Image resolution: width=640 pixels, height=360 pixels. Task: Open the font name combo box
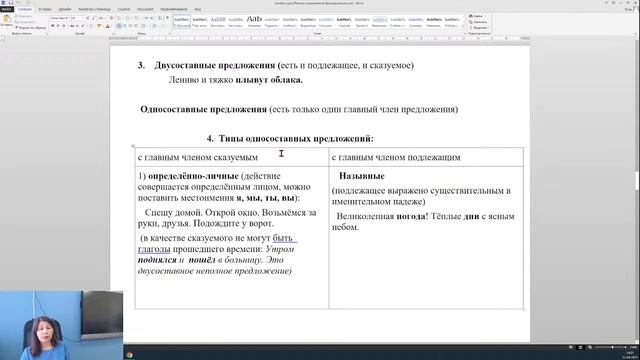(x=60, y=18)
